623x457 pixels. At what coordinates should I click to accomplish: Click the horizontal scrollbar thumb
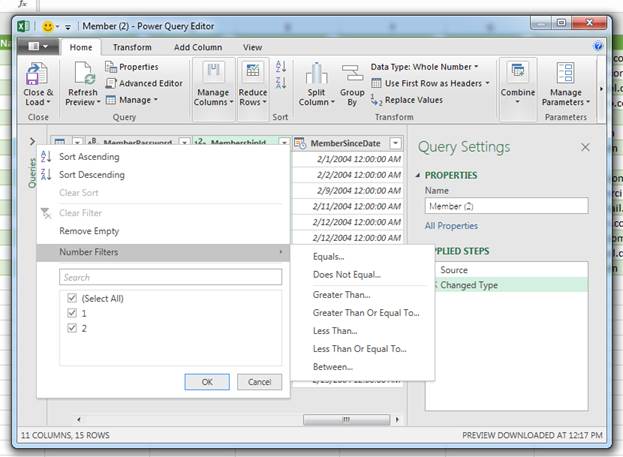click(346, 419)
